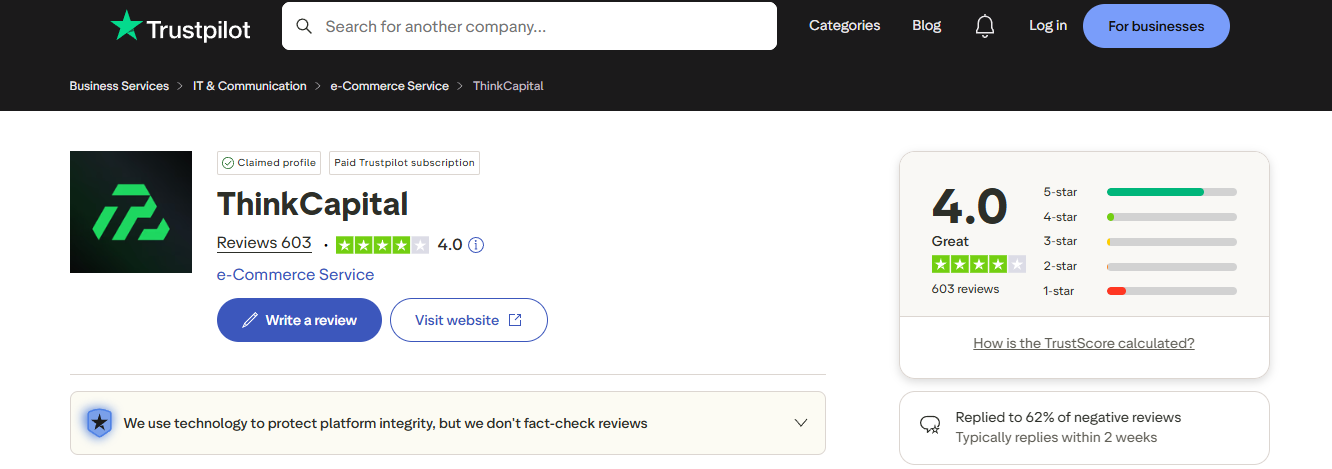Screen dimensions: 1332x469
Task: Go to Business Services breadcrumb
Action: (119, 86)
